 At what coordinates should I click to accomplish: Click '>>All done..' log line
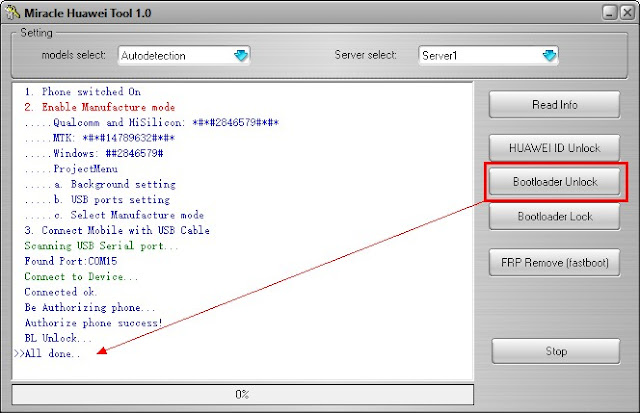[x=47, y=353]
